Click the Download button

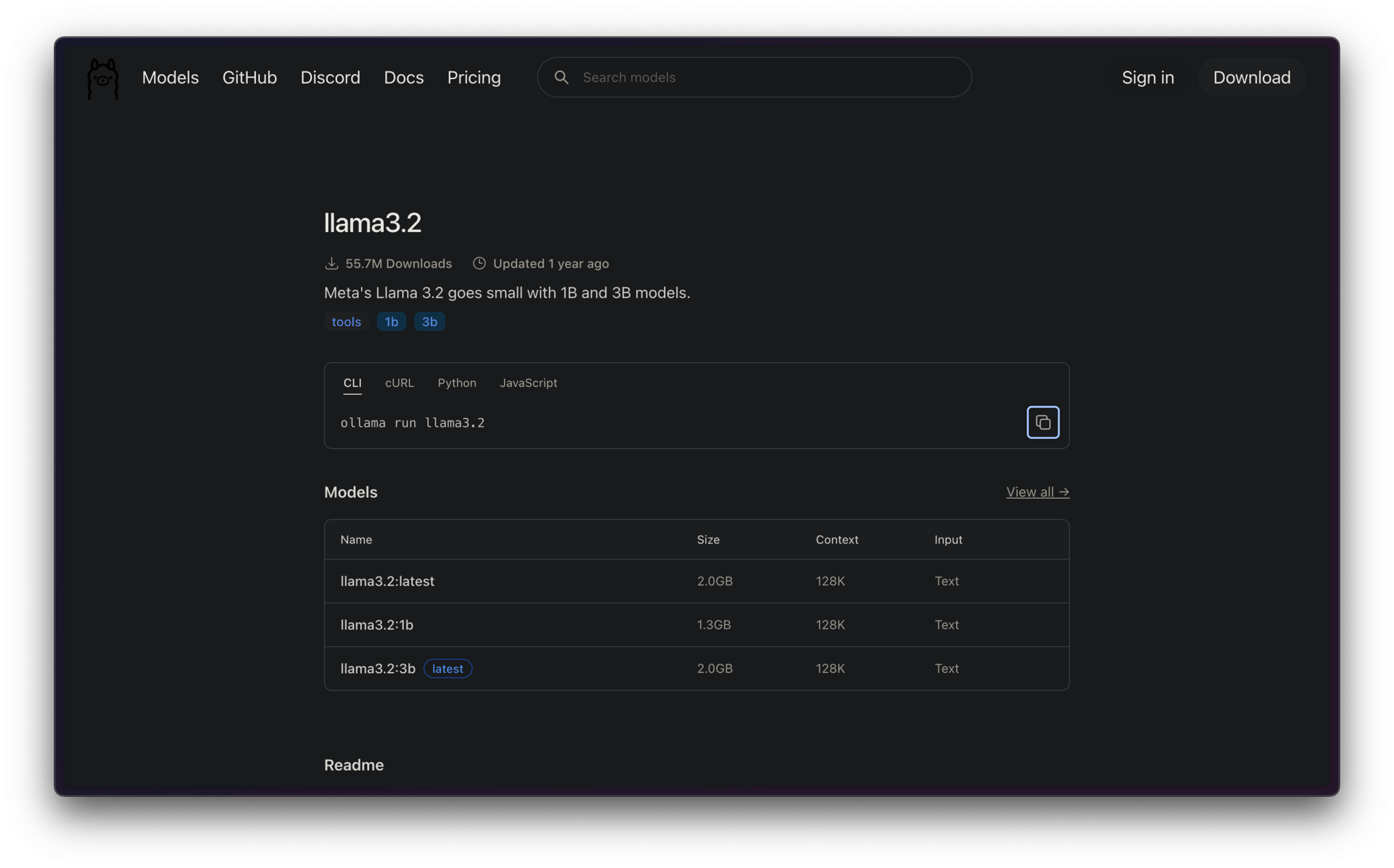click(1251, 77)
